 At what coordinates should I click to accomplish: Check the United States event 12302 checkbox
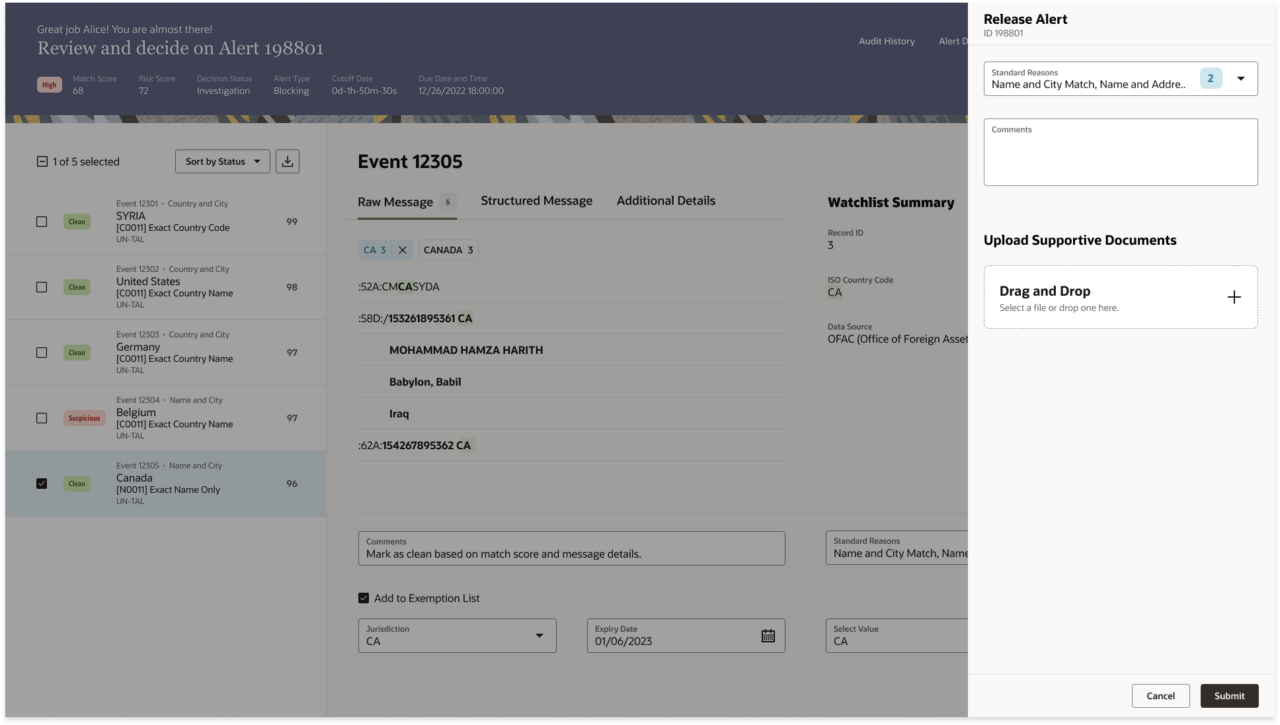pos(42,287)
